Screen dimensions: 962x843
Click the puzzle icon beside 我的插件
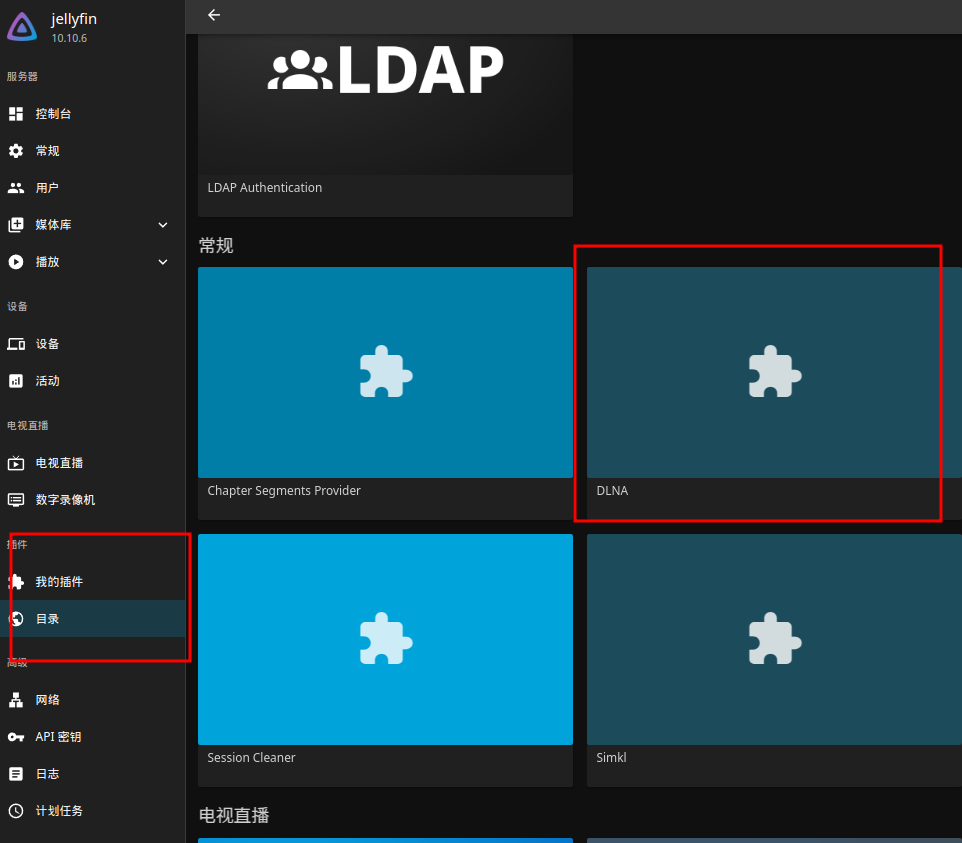[x=17, y=582]
